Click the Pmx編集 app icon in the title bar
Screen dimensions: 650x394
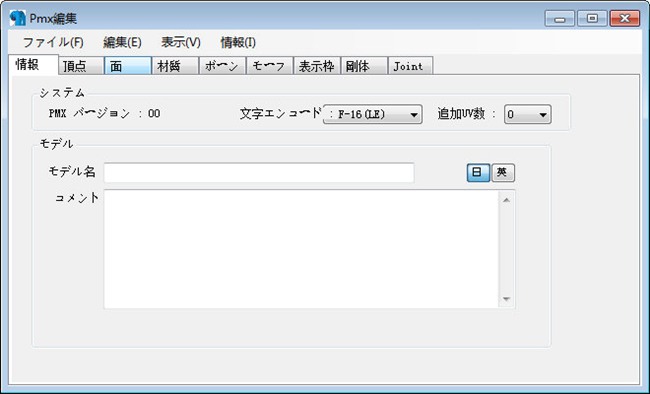17,18
